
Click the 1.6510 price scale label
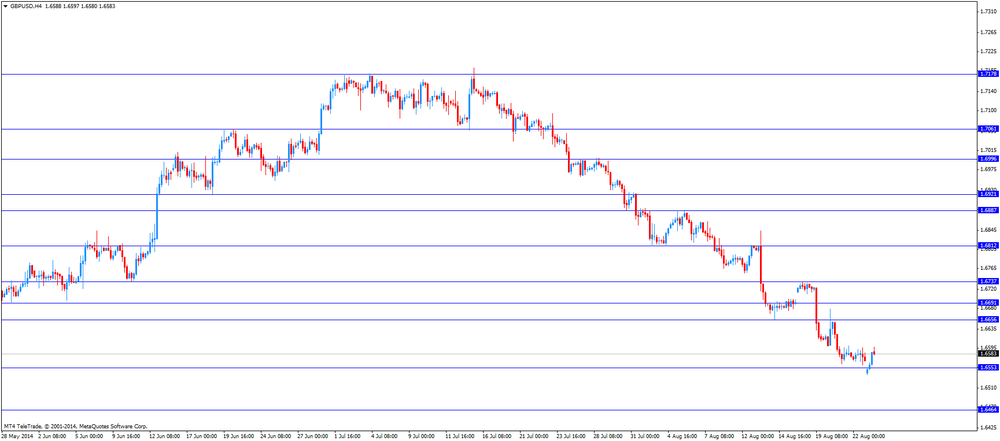(x=988, y=387)
